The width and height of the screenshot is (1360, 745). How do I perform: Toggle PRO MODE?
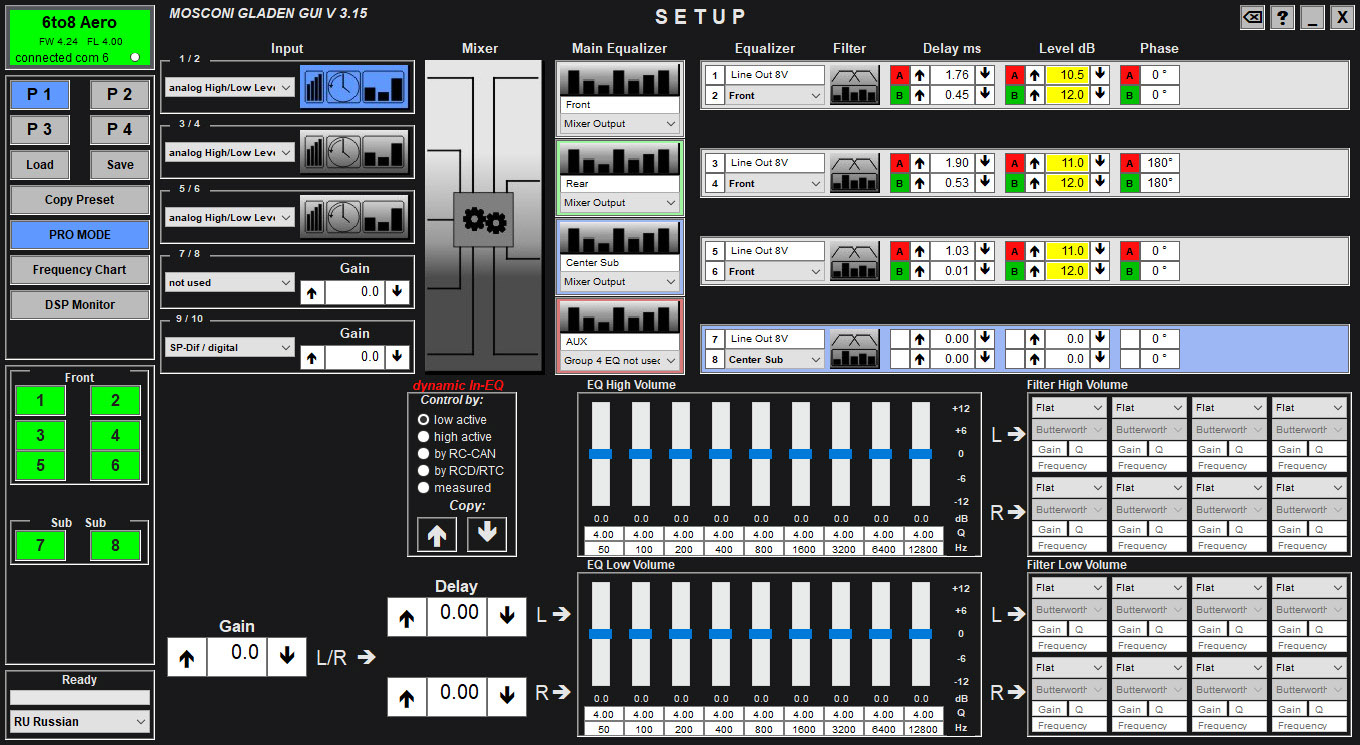tap(80, 235)
